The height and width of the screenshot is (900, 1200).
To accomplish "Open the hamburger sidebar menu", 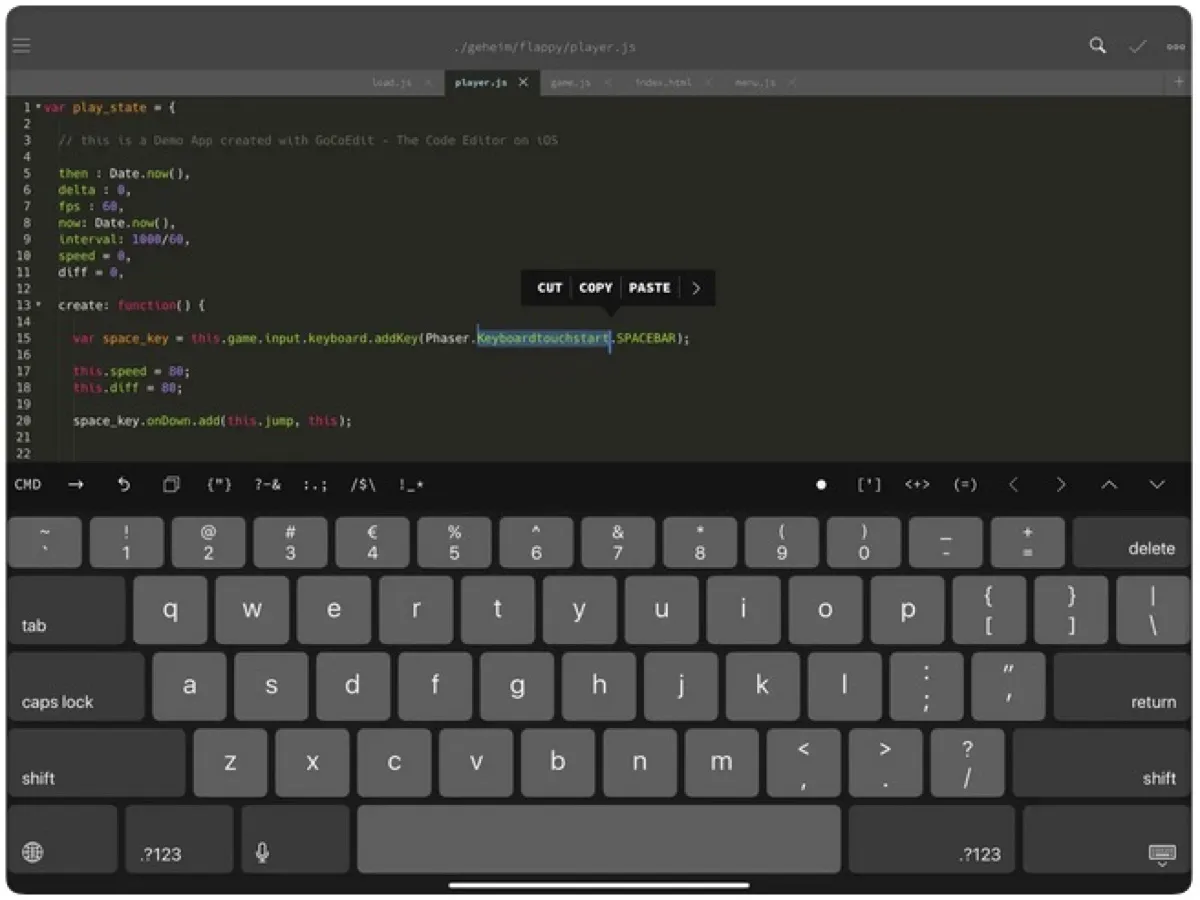I will (21, 46).
